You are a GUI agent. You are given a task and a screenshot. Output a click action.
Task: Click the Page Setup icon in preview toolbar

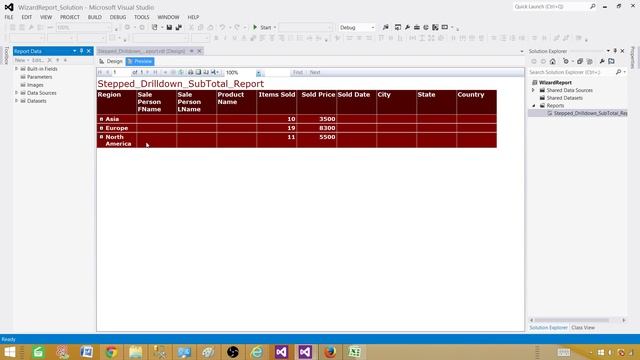[206, 72]
